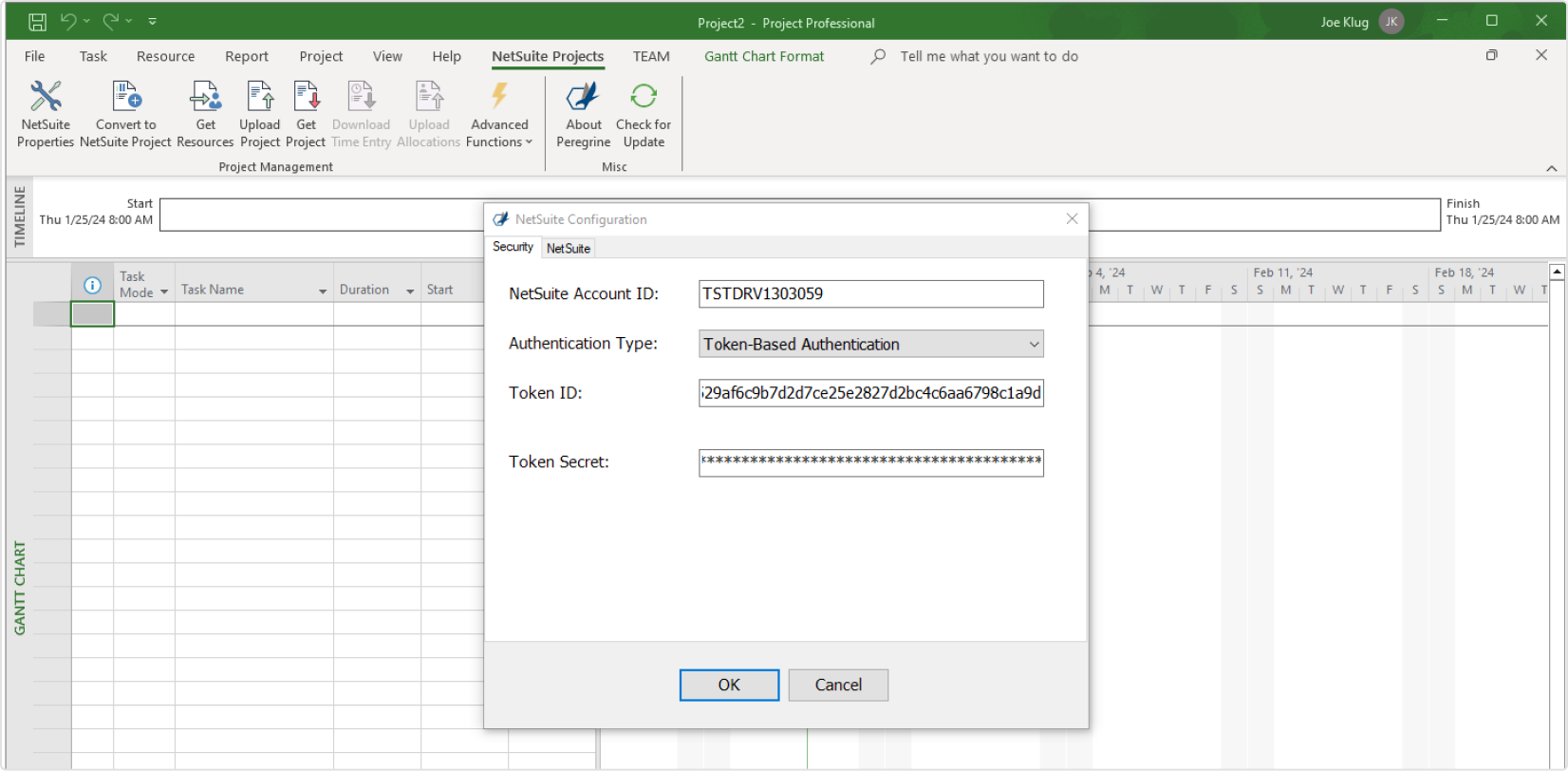Click the Token ID field

870,393
